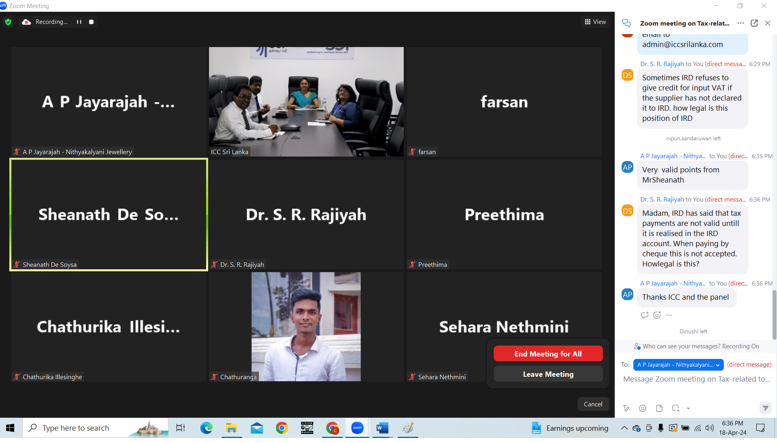The image size is (777, 443).
Task: Click 'Who can see your messages?' notice
Action: tap(696, 346)
